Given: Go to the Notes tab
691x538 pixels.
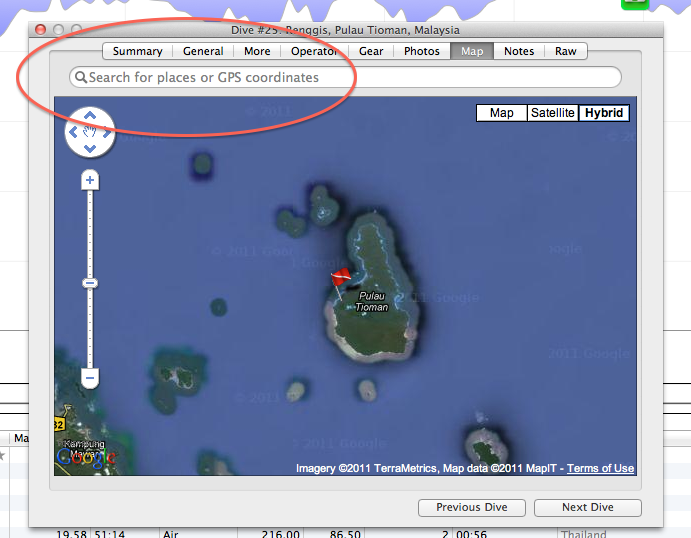Looking at the screenshot, I should tap(518, 51).
